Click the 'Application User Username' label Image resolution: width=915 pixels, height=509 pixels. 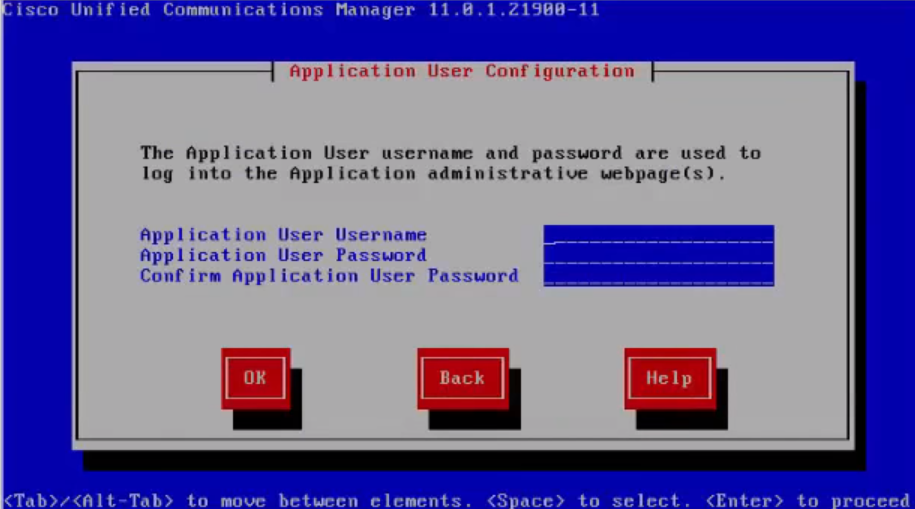[x=284, y=235]
